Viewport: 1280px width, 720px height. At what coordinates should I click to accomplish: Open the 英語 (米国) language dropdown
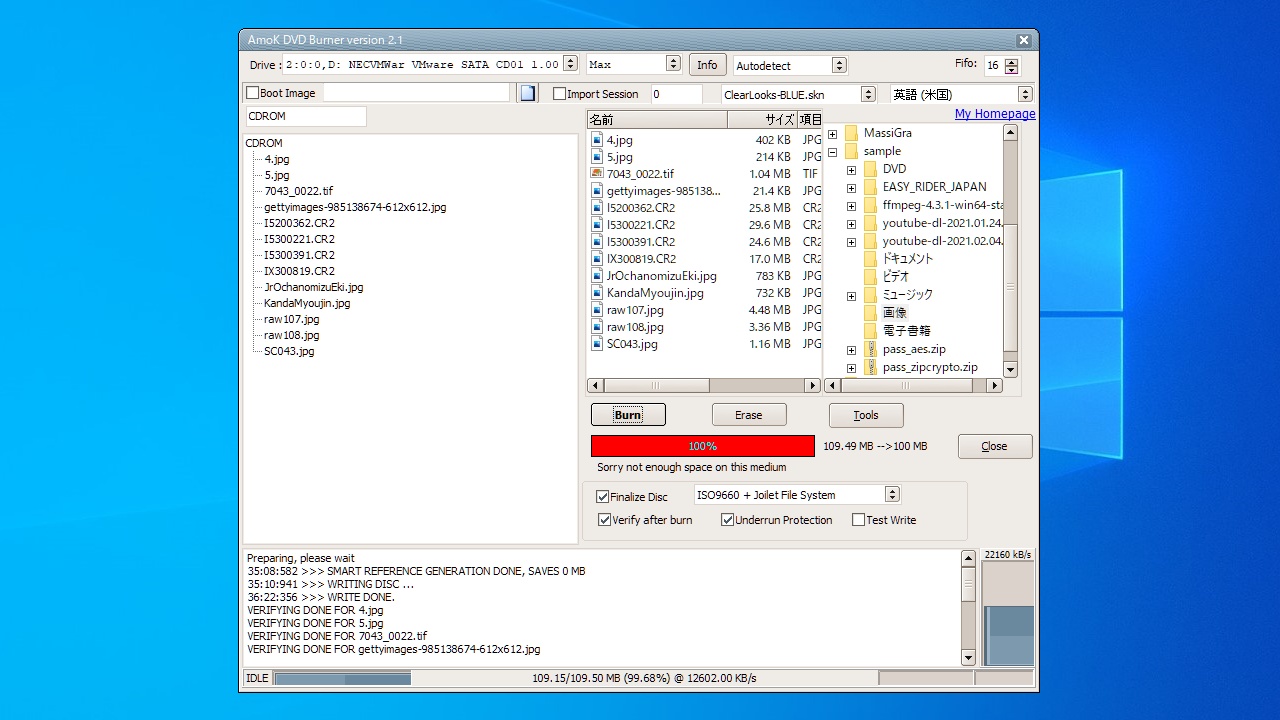(x=1024, y=94)
